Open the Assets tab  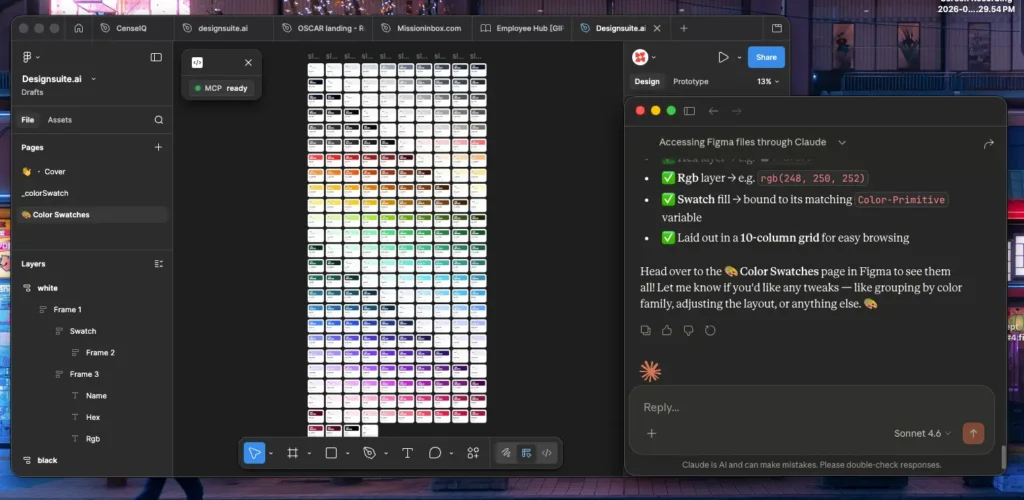point(60,120)
